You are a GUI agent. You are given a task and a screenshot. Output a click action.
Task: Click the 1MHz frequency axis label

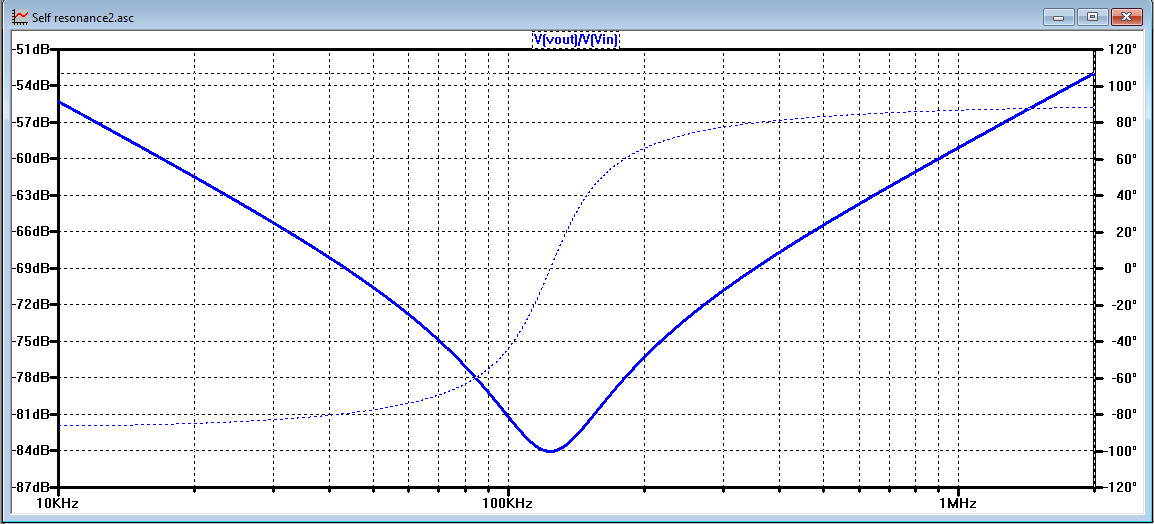(957, 504)
